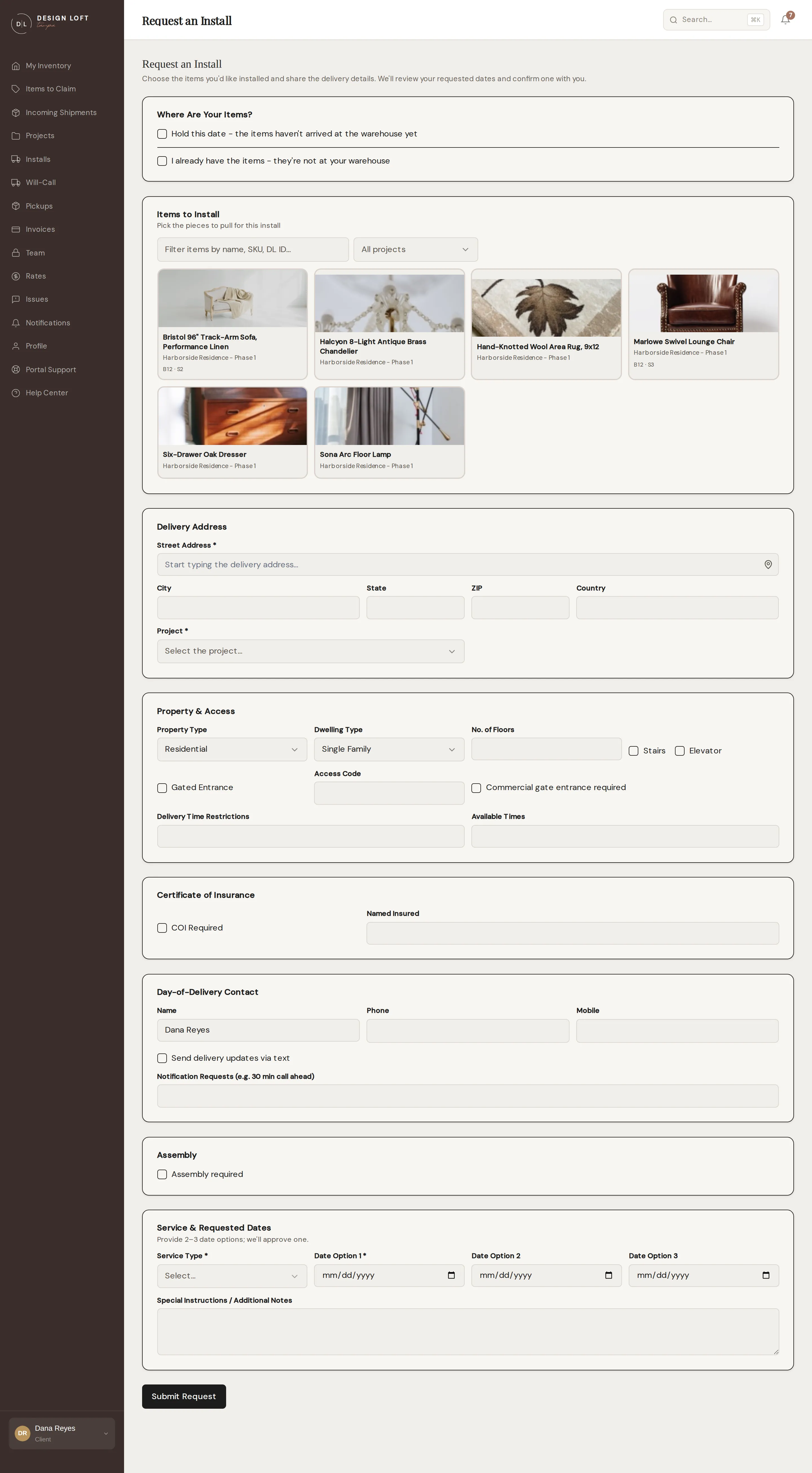Enable Send delivery updates via text
The width and height of the screenshot is (812, 1473).
162,1059
